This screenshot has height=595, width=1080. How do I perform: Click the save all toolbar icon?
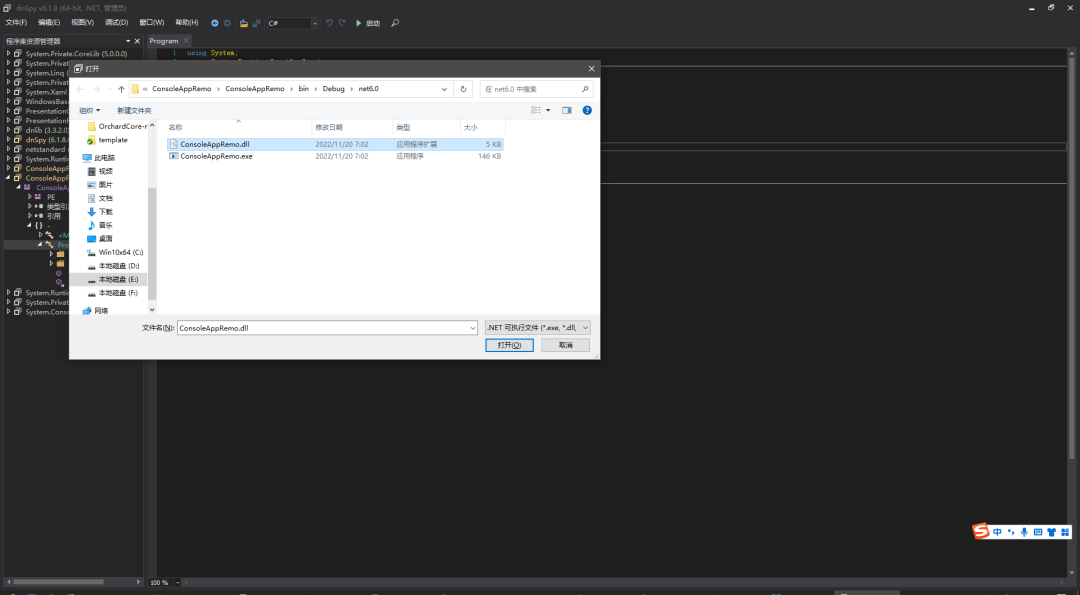click(x=256, y=23)
